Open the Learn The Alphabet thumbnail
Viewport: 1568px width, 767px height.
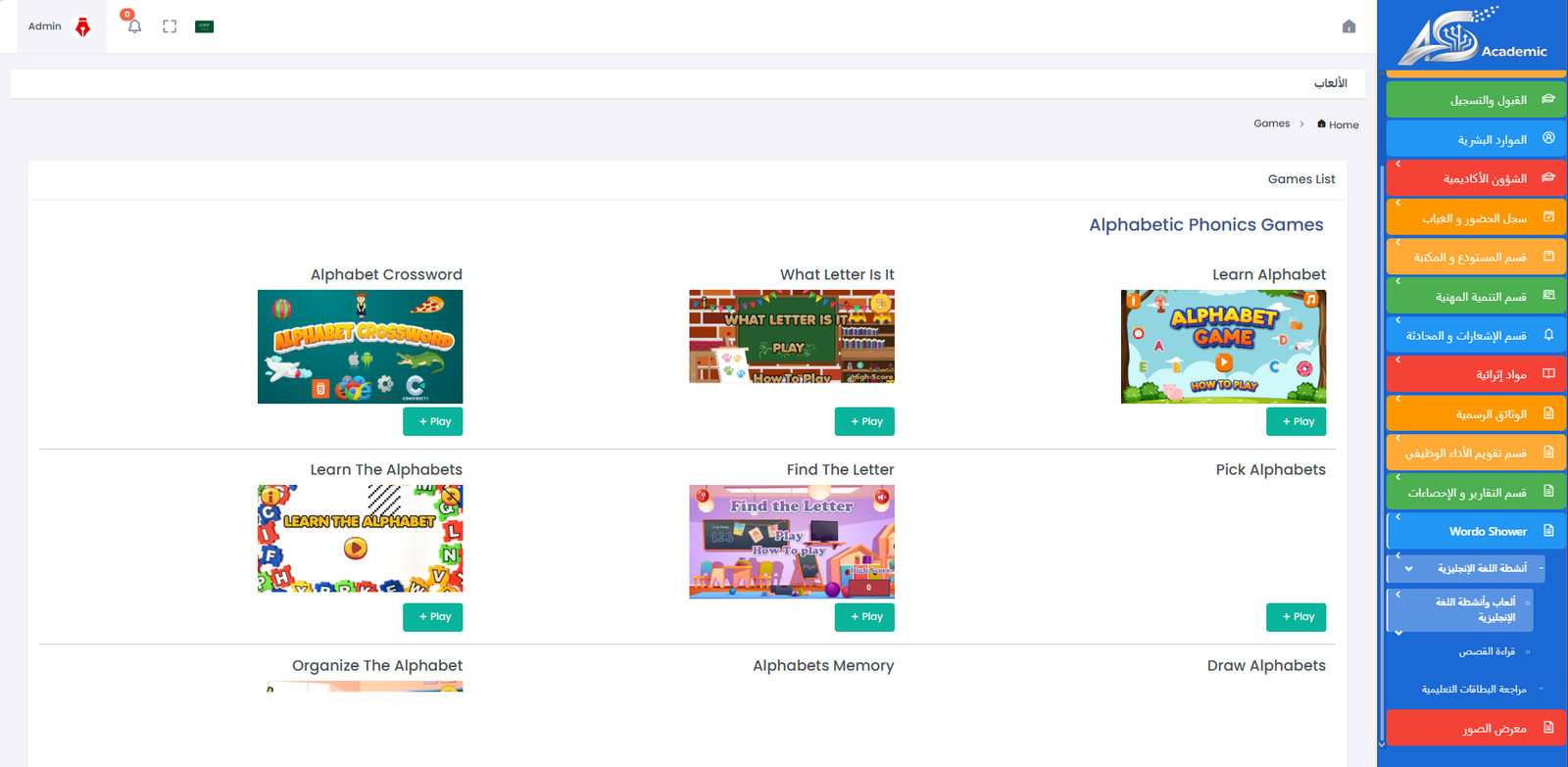tap(360, 539)
